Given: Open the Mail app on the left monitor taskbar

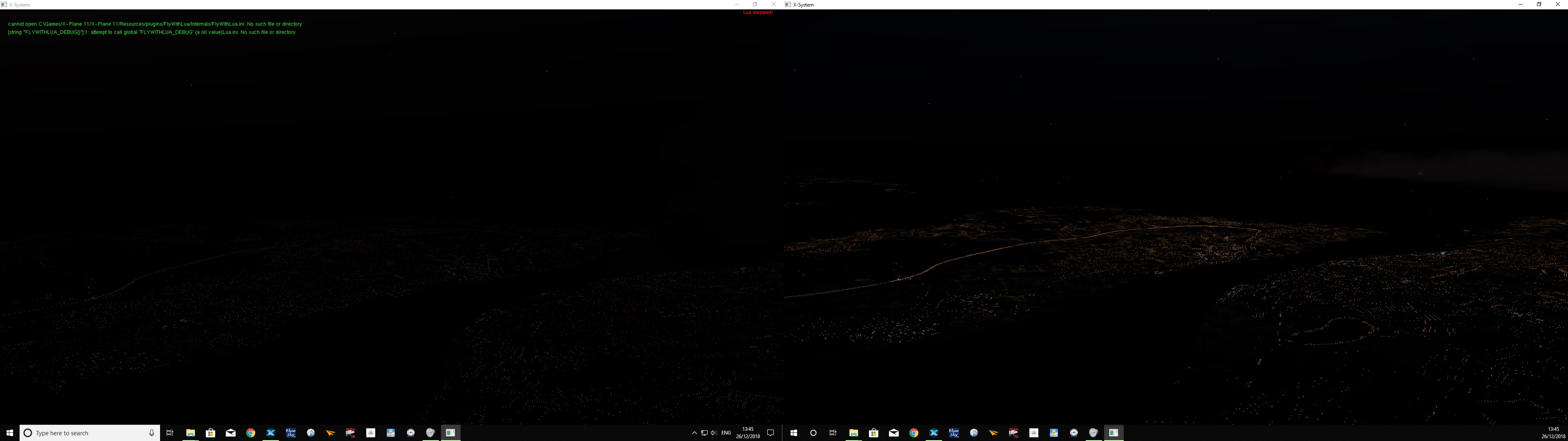Looking at the screenshot, I should click(x=231, y=432).
